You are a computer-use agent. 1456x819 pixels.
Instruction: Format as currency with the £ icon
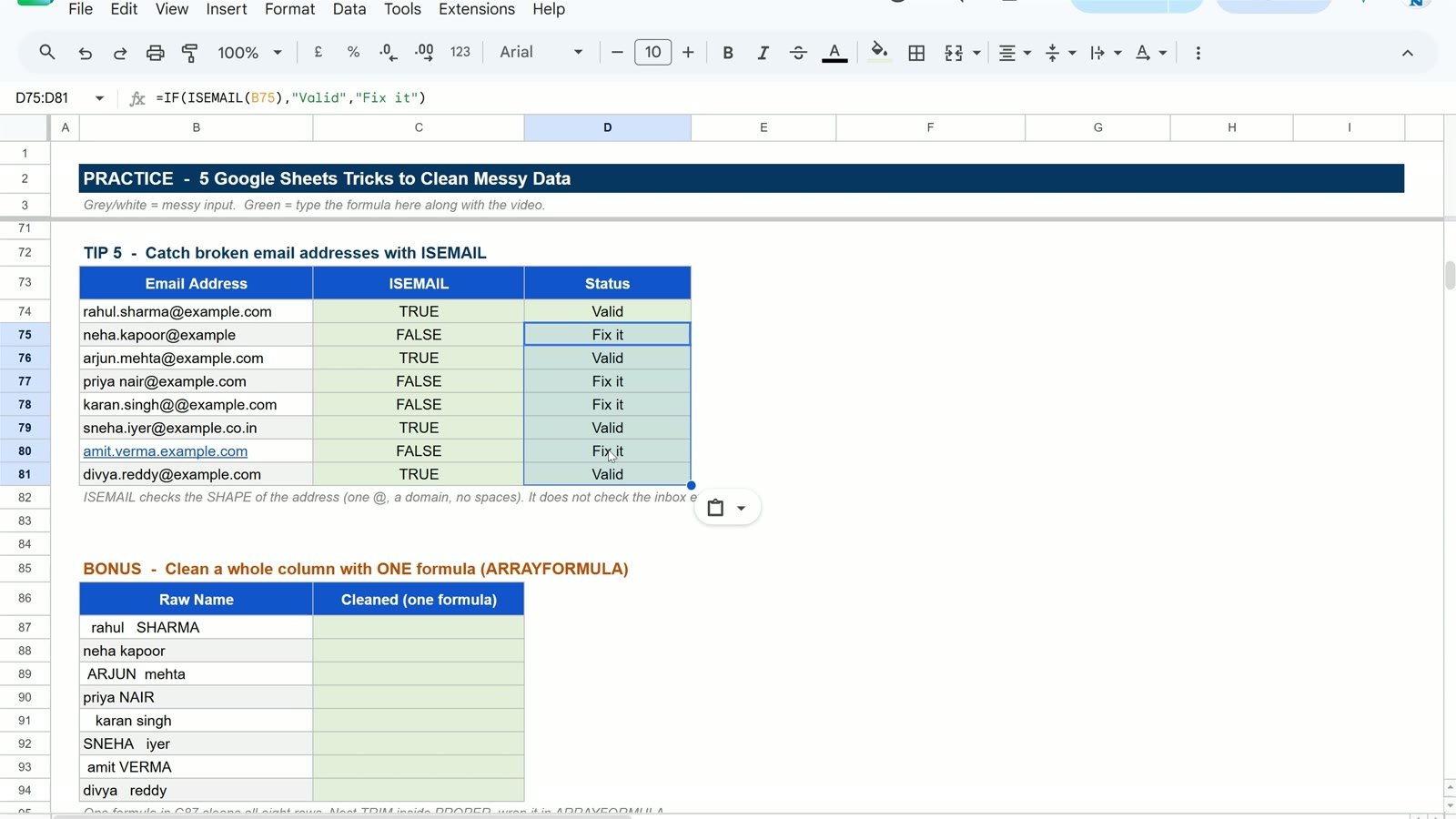[x=318, y=53]
